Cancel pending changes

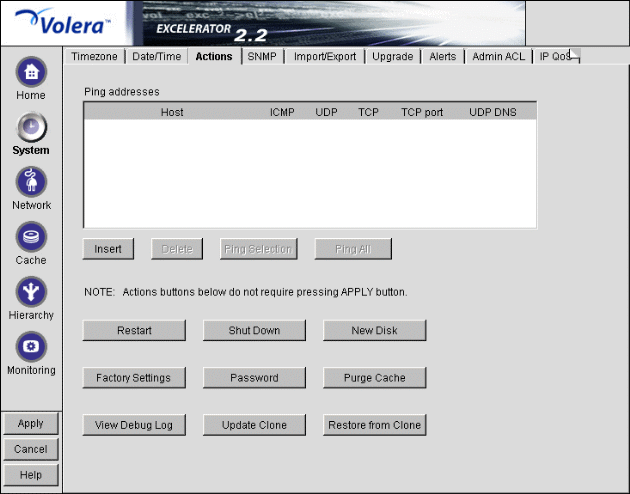coord(31,449)
